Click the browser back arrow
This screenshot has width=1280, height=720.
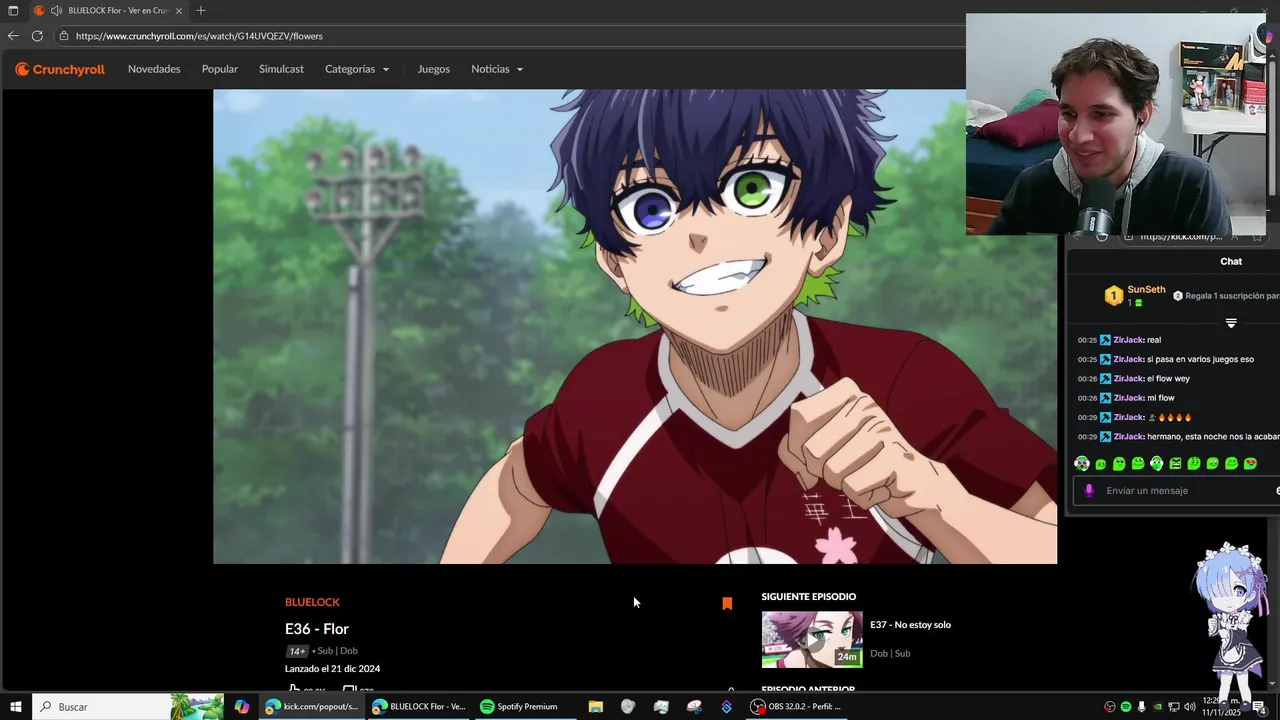pos(13,36)
